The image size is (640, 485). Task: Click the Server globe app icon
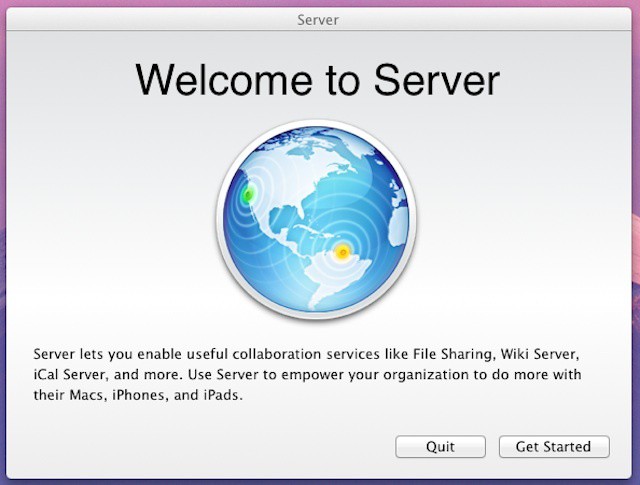click(318, 222)
